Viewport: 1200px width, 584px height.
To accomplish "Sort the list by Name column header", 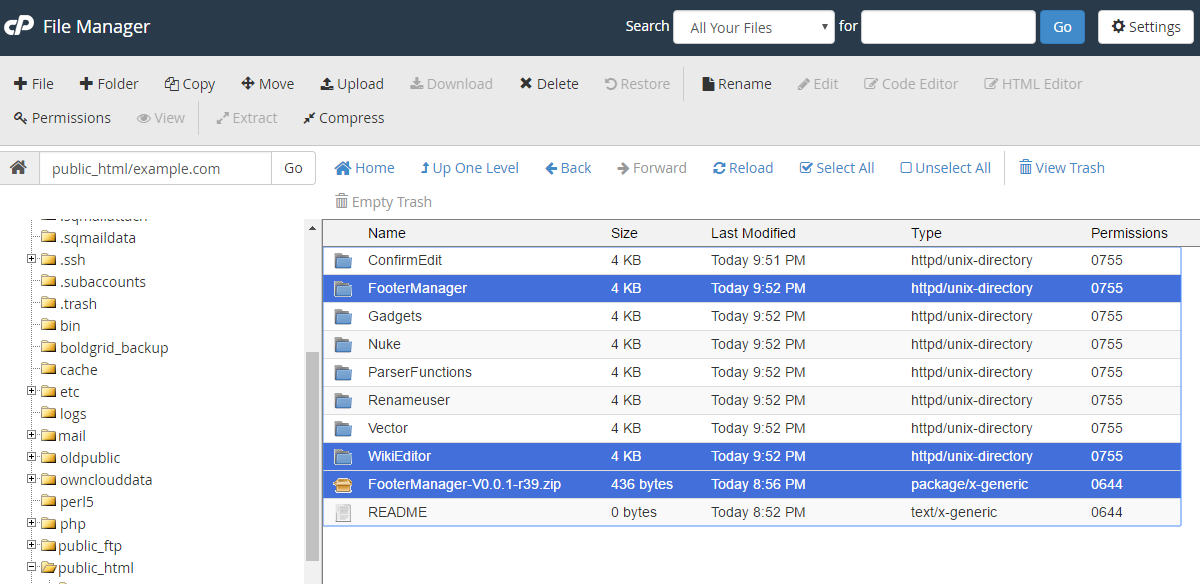I will click(387, 233).
